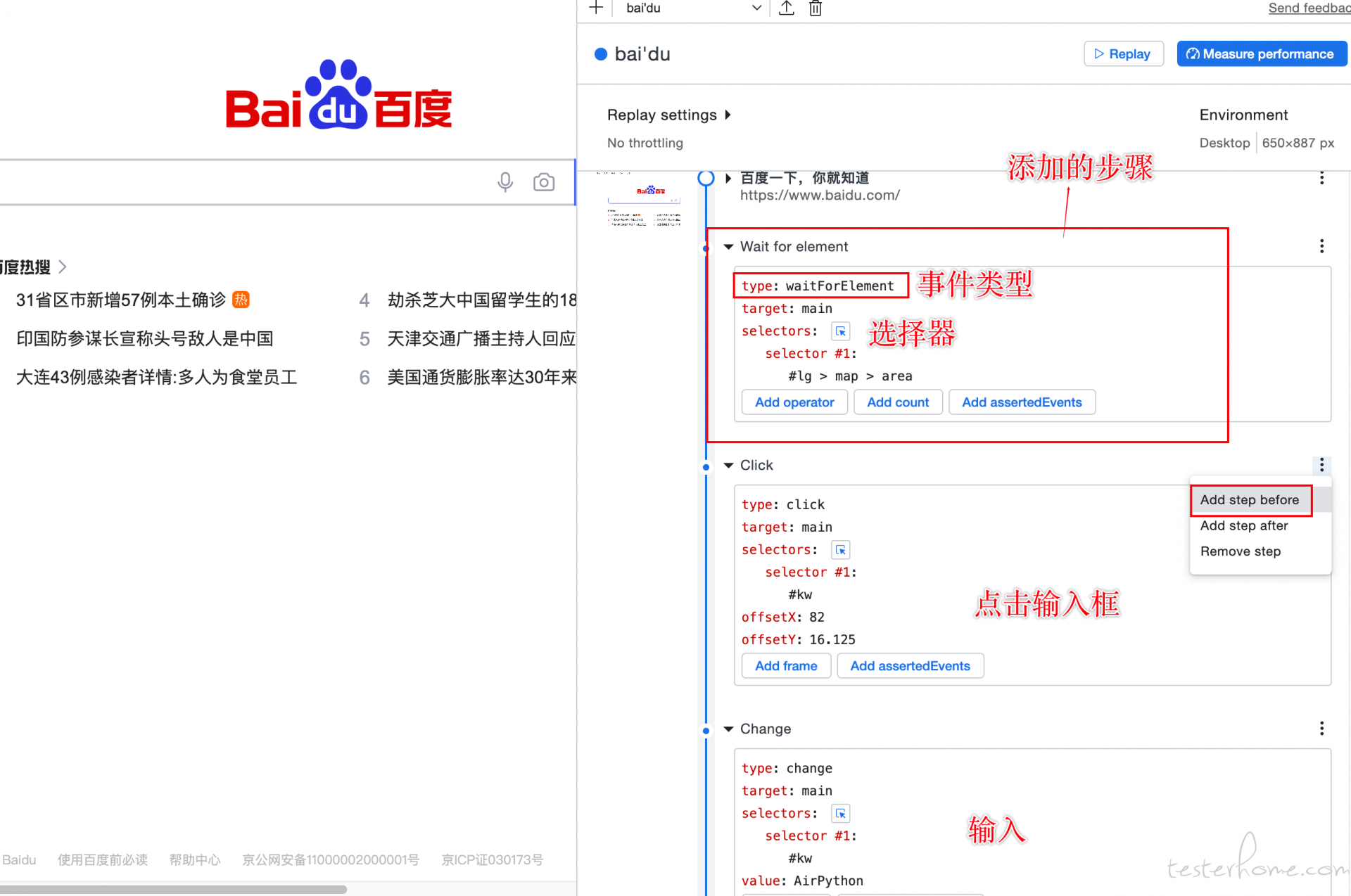
Task: Click 京ICP证030173号 footer link
Action: (493, 860)
